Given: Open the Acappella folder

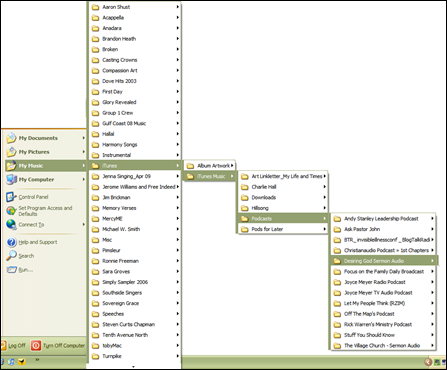Looking at the screenshot, I should (135, 18).
